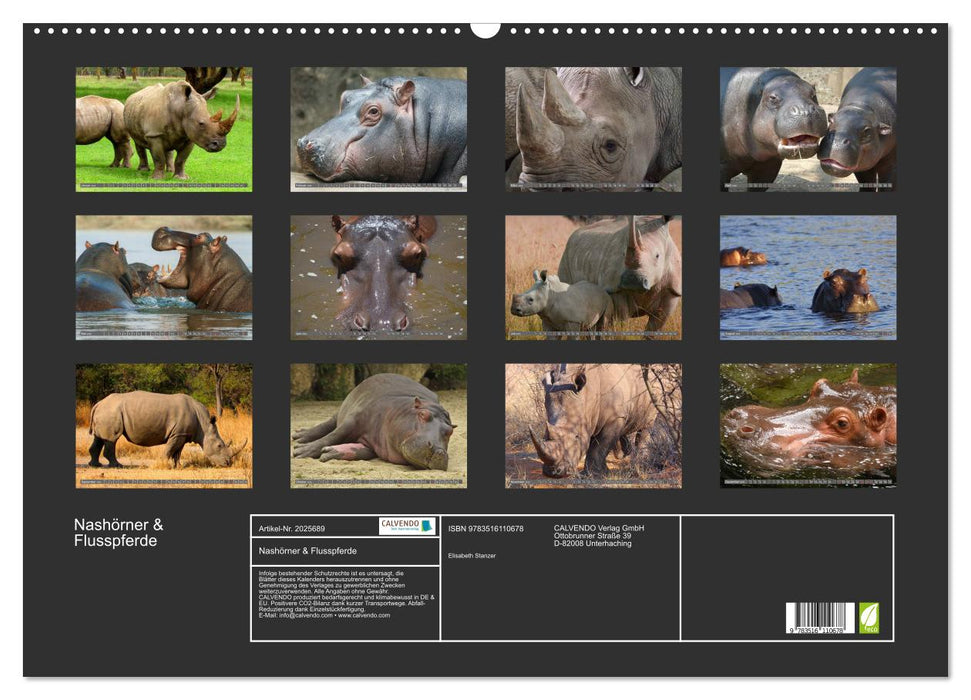Open the rhino grazing on dry grass photo
The height and width of the screenshot is (700, 971).
point(164,425)
